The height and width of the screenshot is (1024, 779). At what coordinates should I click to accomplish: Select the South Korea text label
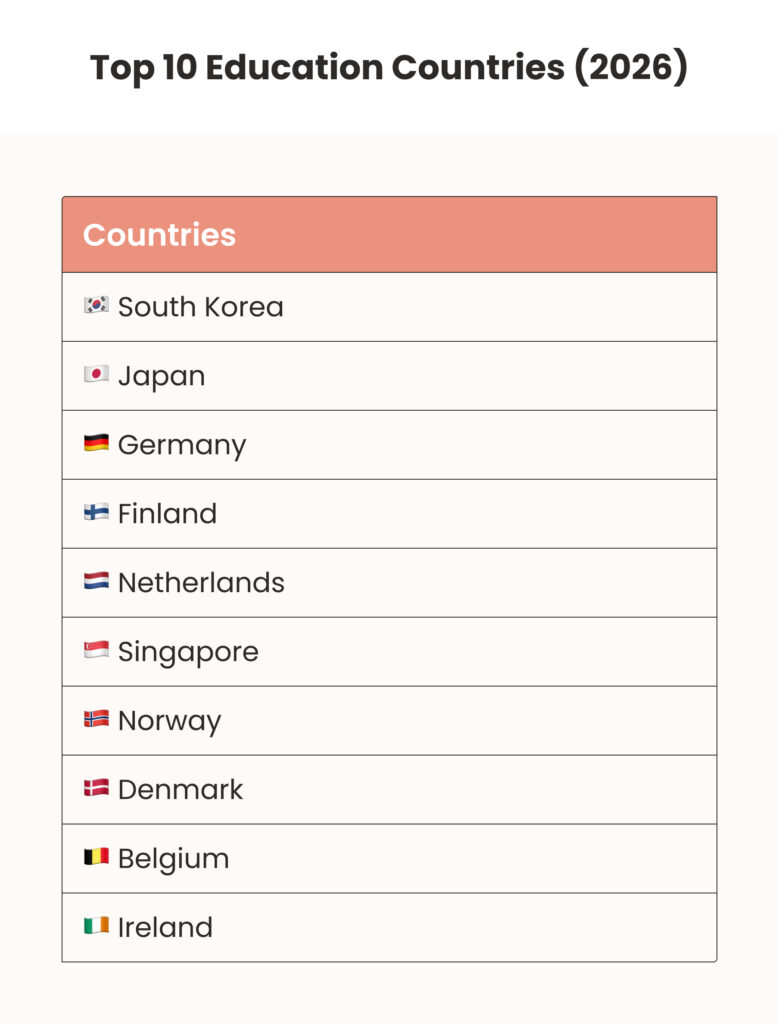pos(201,307)
